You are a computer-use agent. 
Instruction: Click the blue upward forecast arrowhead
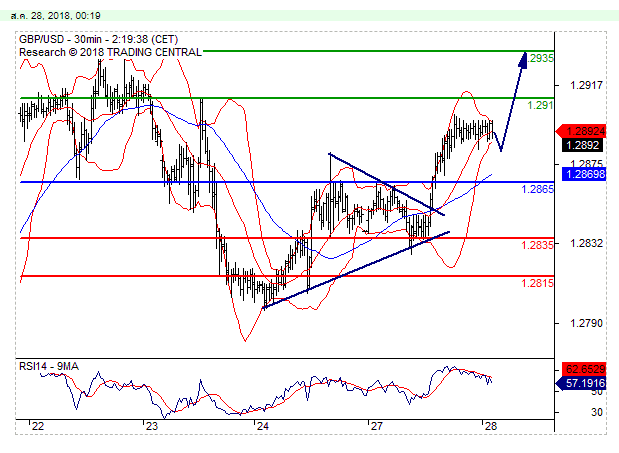coord(522,58)
